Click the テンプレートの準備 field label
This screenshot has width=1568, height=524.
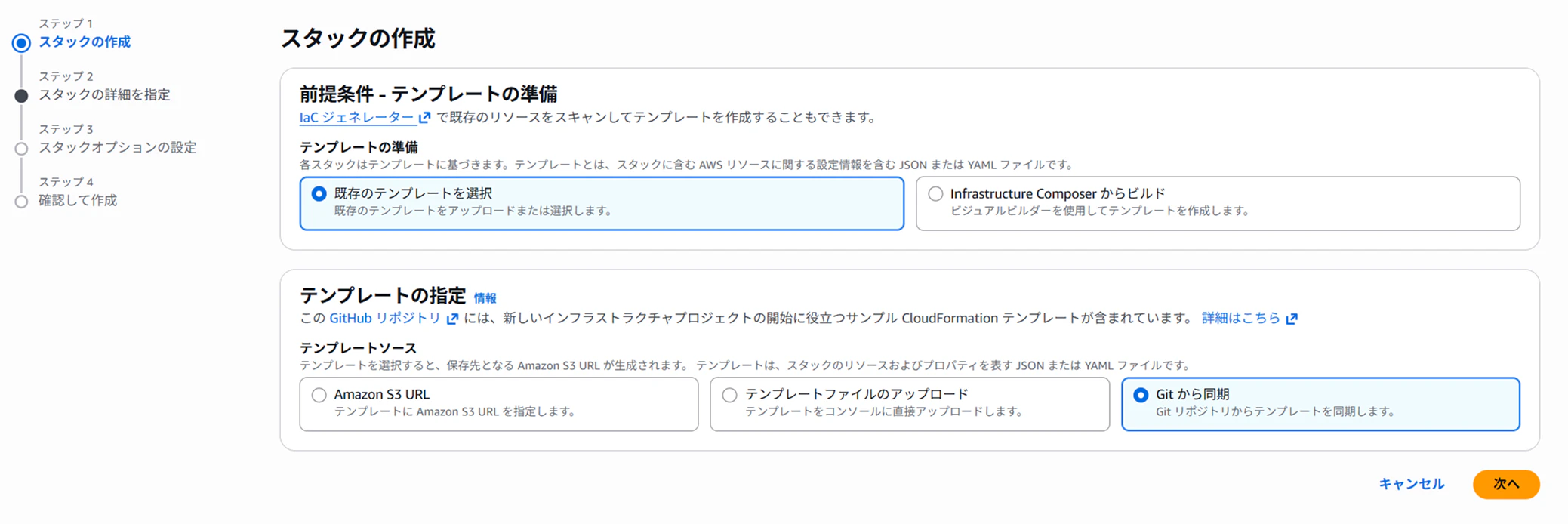pyautogui.click(x=359, y=147)
